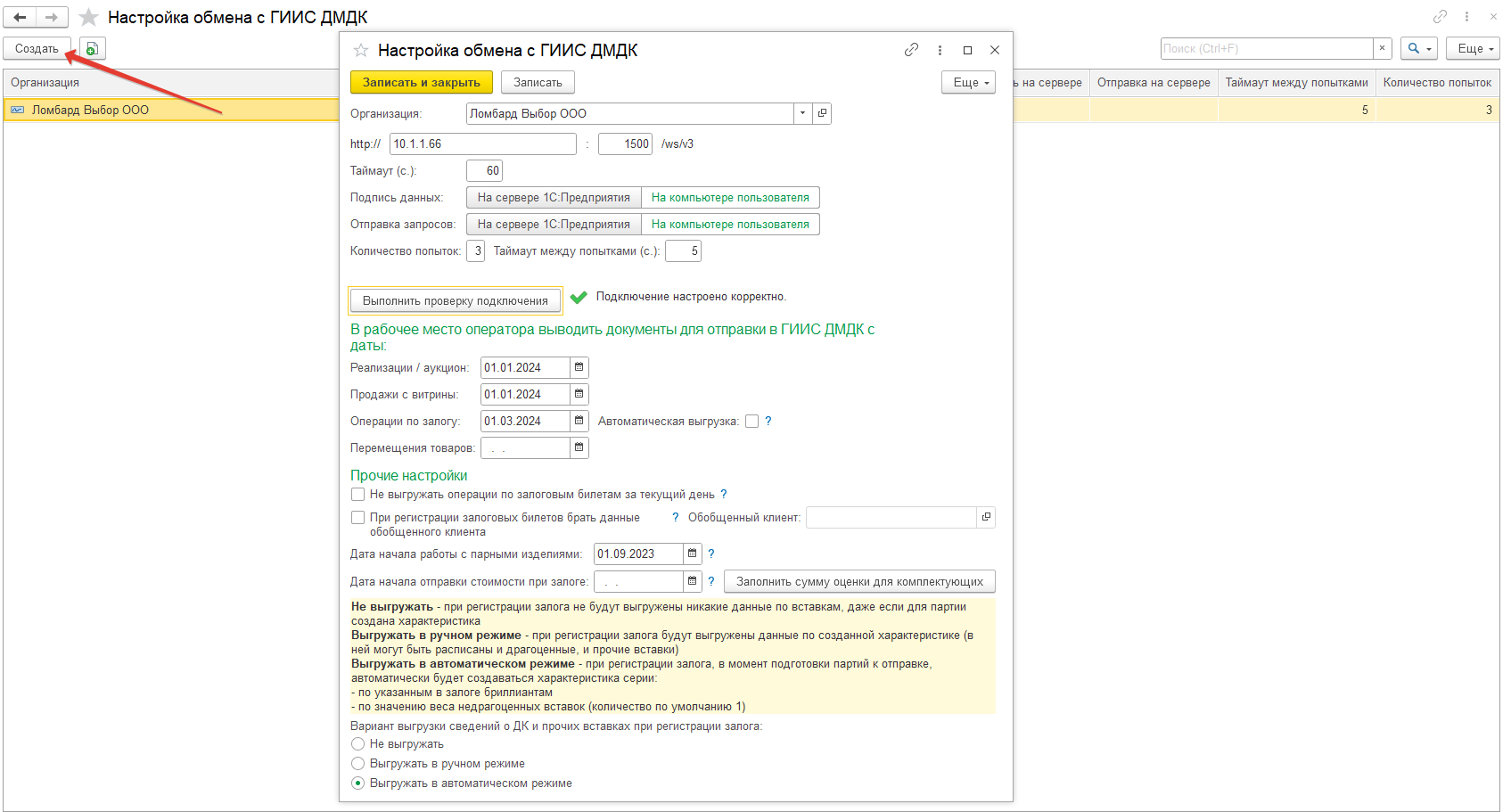Open the dialog's Еще dropdown menu
The image size is (1511, 812).
coord(968,82)
